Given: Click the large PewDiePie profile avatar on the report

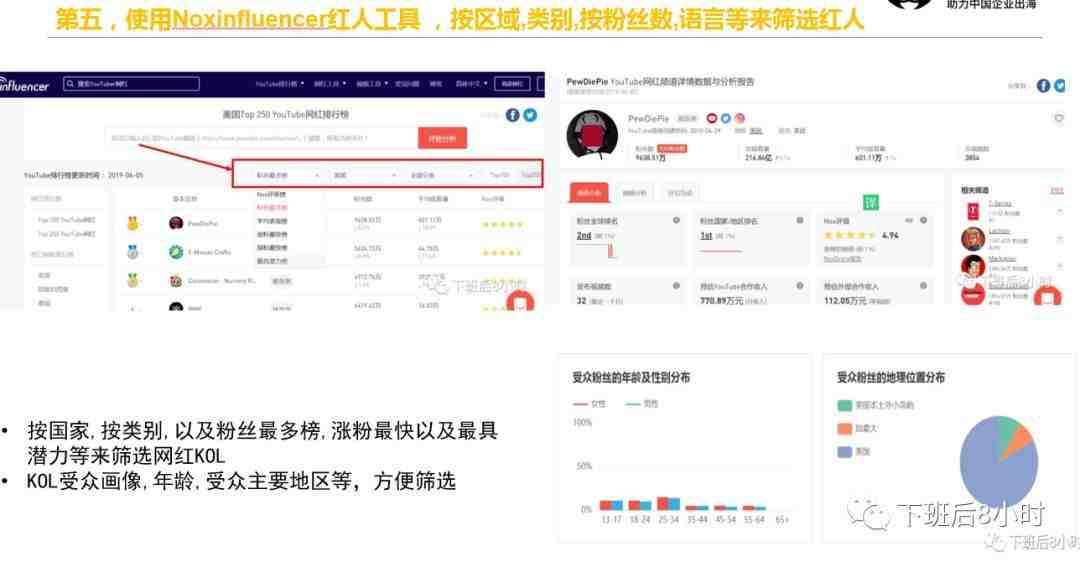Looking at the screenshot, I should tap(592, 135).
